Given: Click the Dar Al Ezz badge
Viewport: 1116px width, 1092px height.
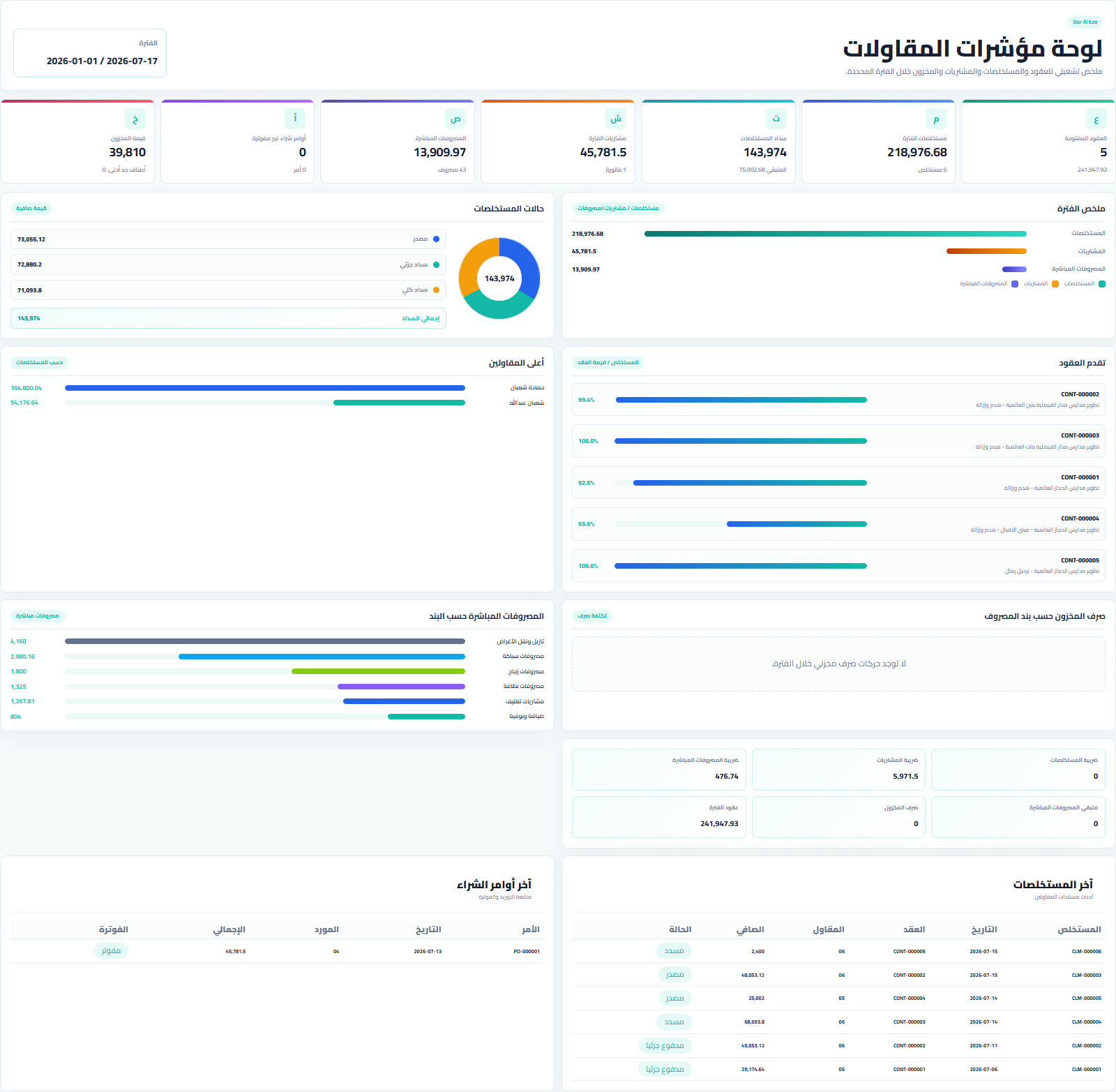Looking at the screenshot, I should [1085, 22].
